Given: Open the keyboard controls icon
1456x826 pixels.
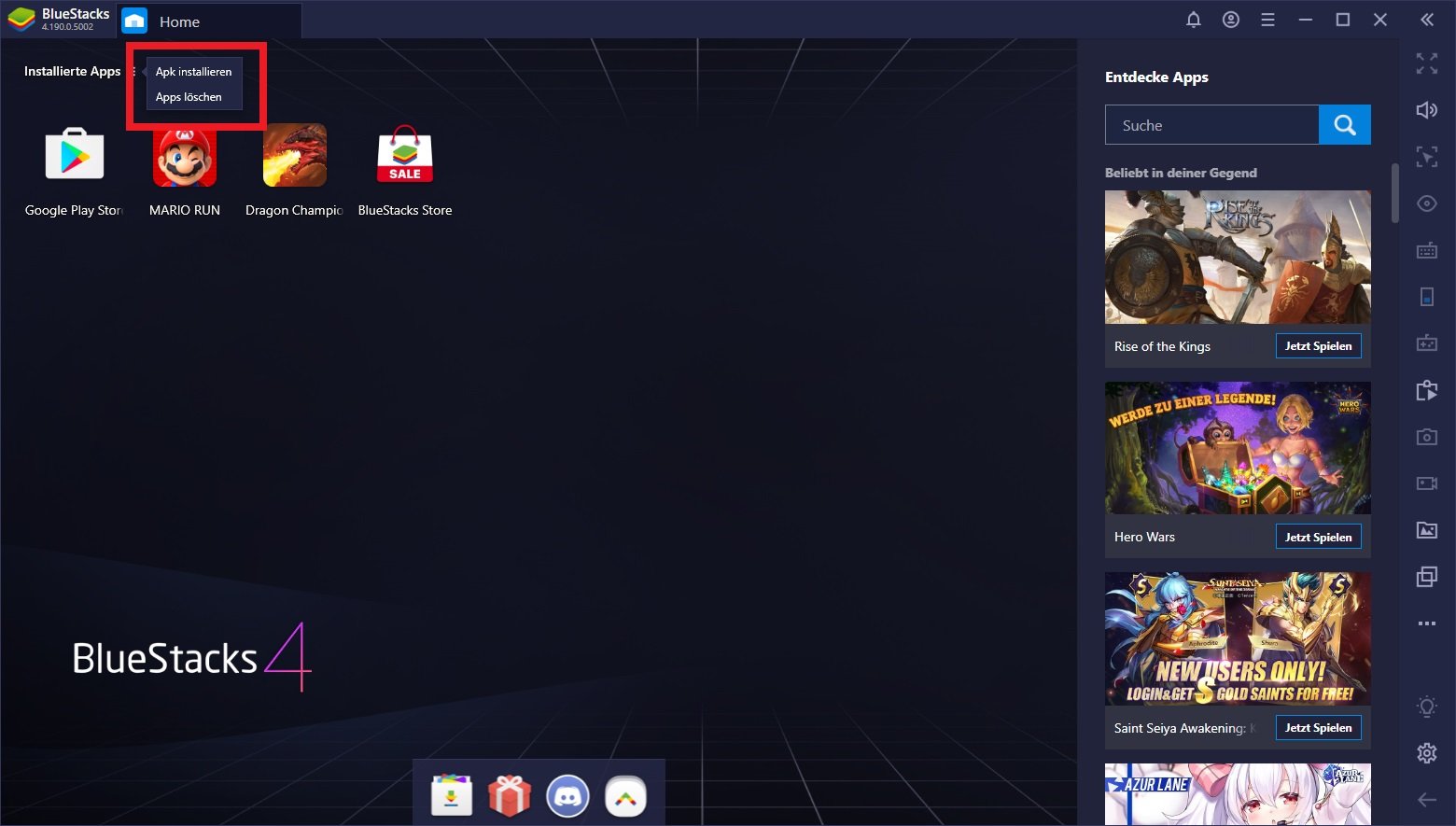Looking at the screenshot, I should click(1427, 250).
